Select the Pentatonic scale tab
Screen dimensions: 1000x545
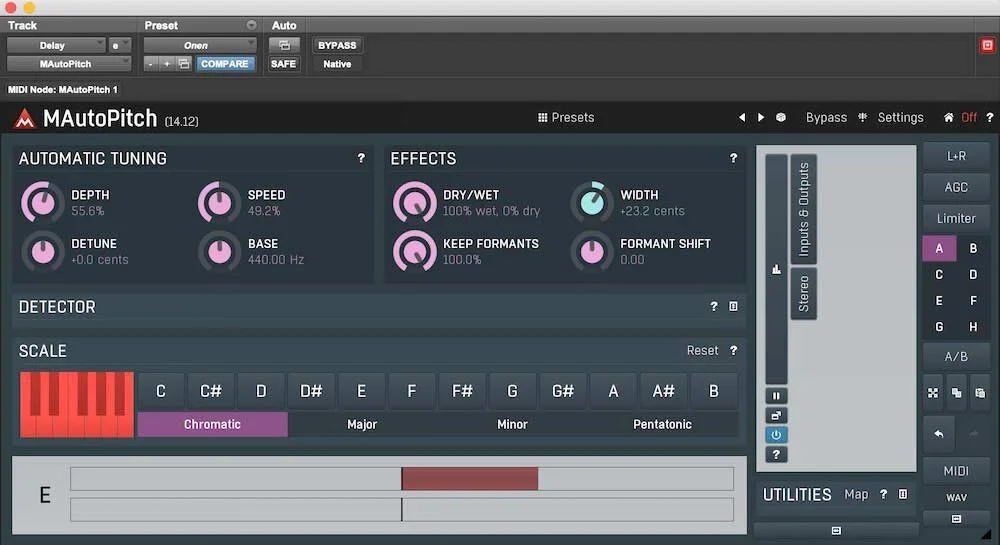tap(662, 424)
